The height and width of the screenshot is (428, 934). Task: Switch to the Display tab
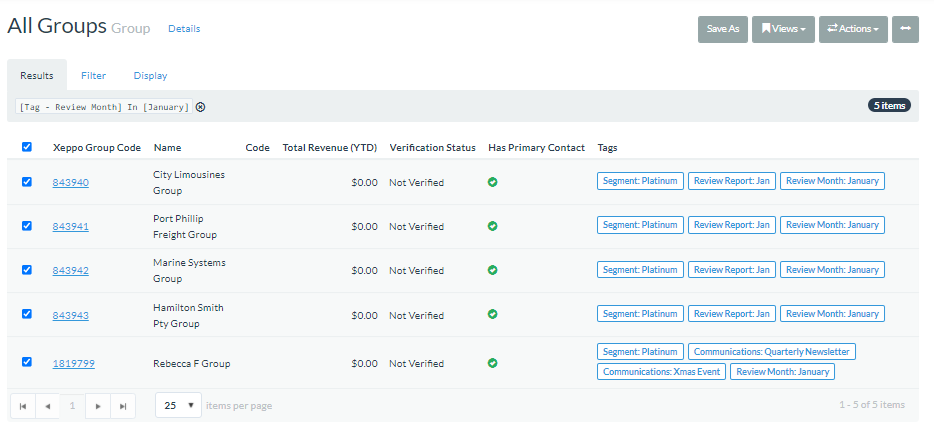click(150, 75)
